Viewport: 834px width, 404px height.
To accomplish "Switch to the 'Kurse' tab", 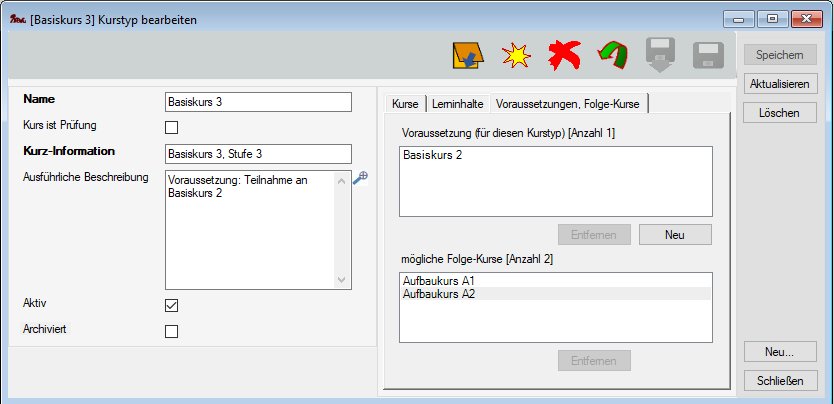I will (405, 104).
